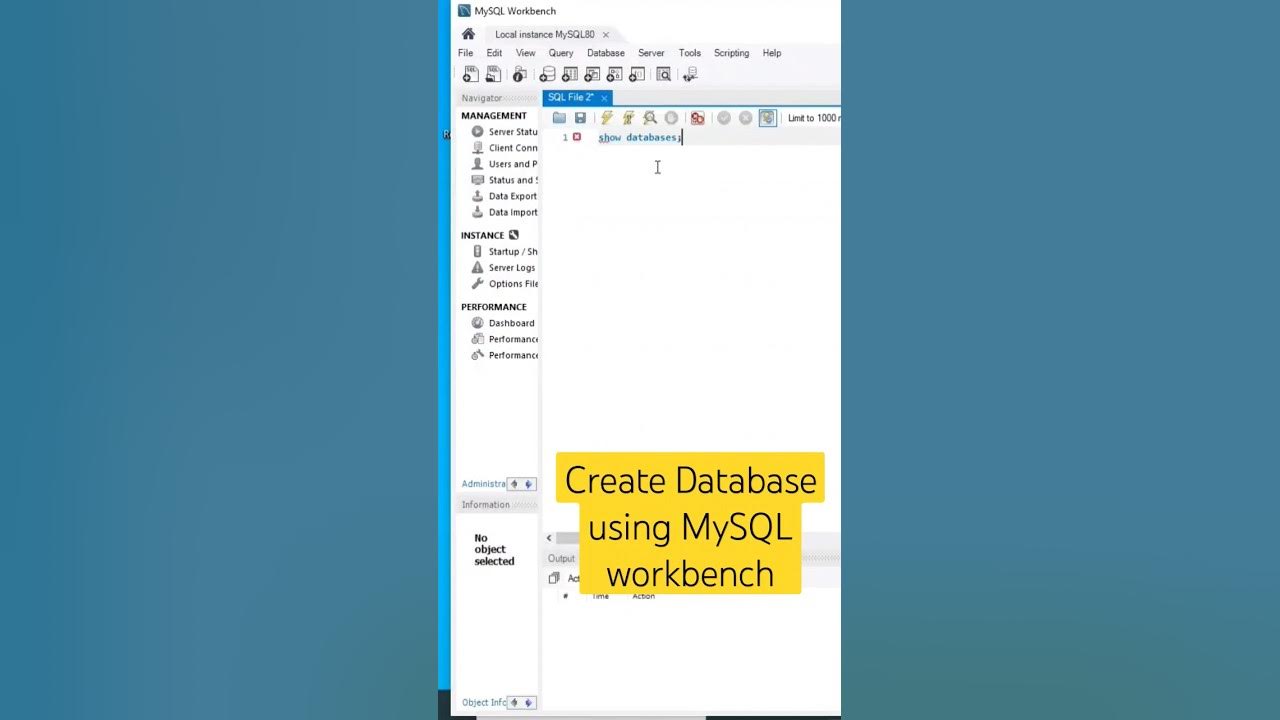Image resolution: width=1280 pixels, height=720 pixels.
Task: Commit the transaction icon
Action: (724, 118)
